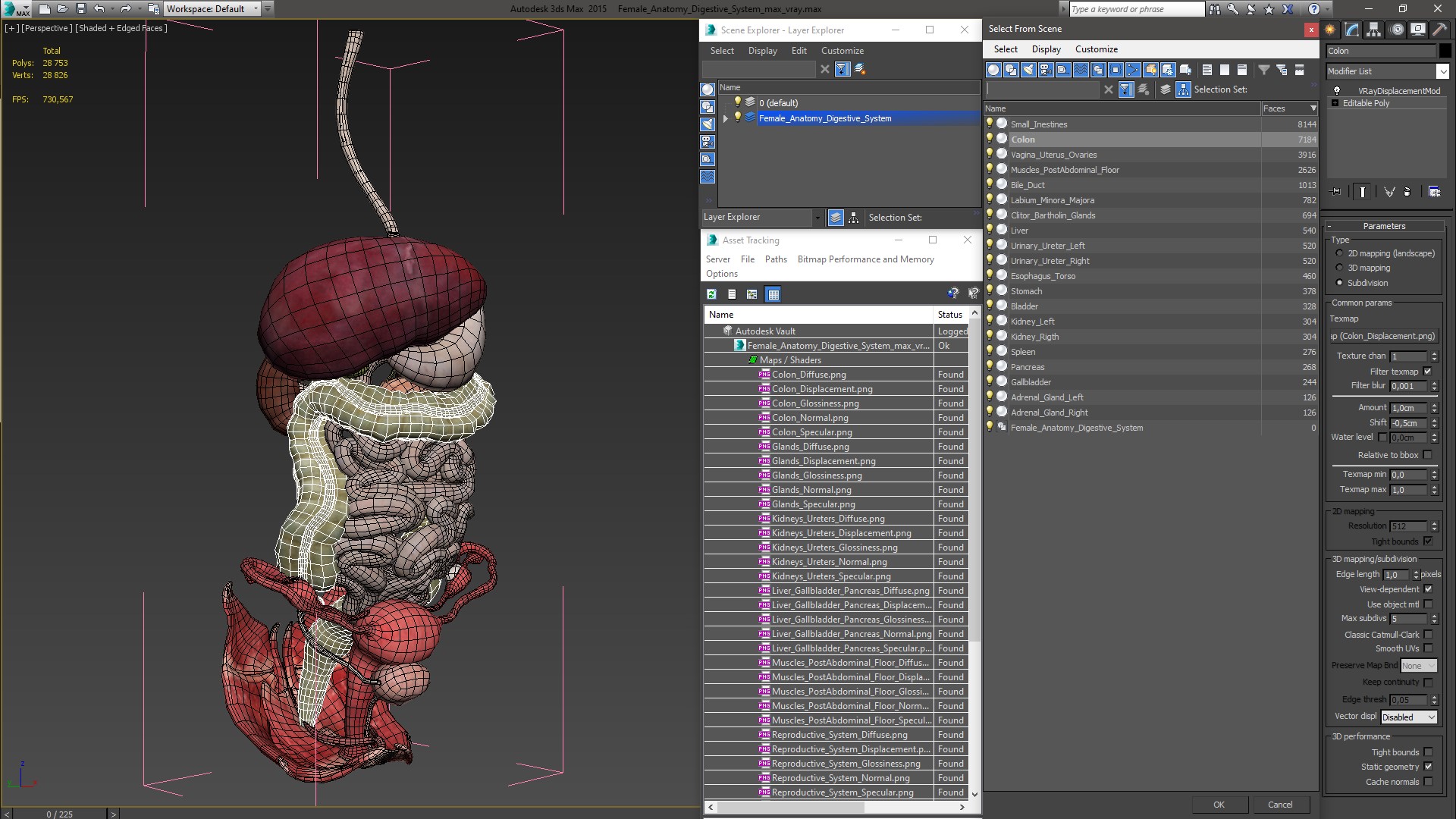Click the black object color swatch next to Colon
Image resolution: width=1456 pixels, height=819 pixels.
(1445, 51)
